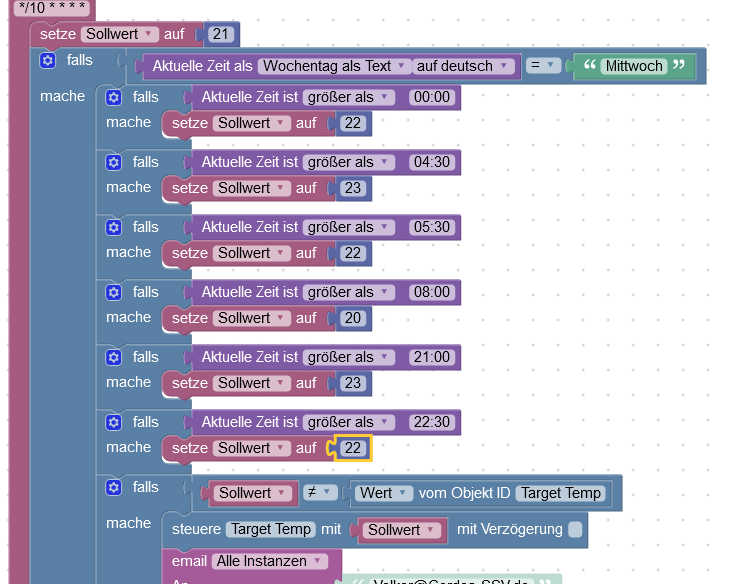Open 'größer als' dropdown for 04:30 condition
729x584 pixels.
(x=348, y=162)
